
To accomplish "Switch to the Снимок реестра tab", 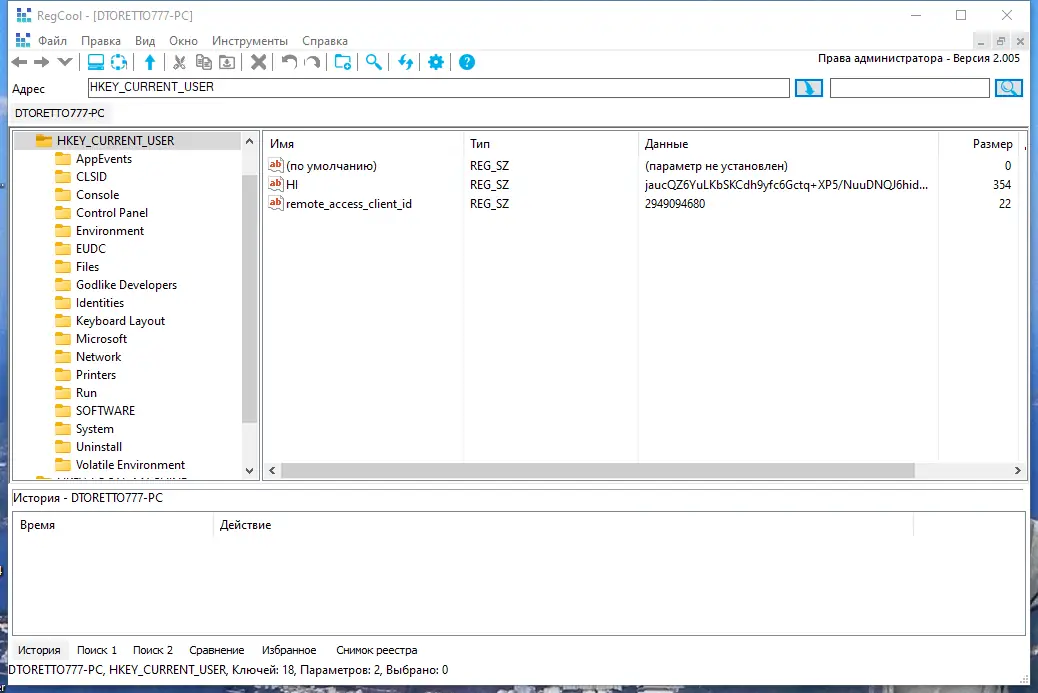I will 377,650.
